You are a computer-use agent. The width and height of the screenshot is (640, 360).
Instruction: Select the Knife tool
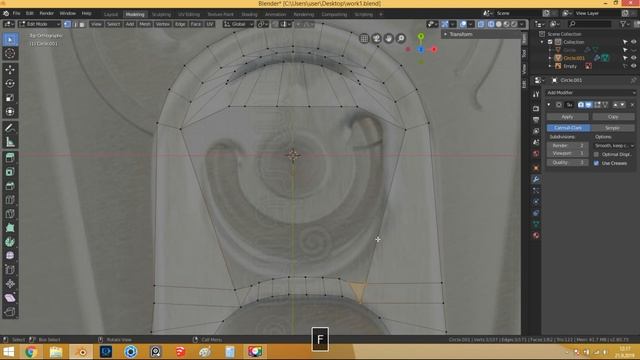click(x=10, y=213)
